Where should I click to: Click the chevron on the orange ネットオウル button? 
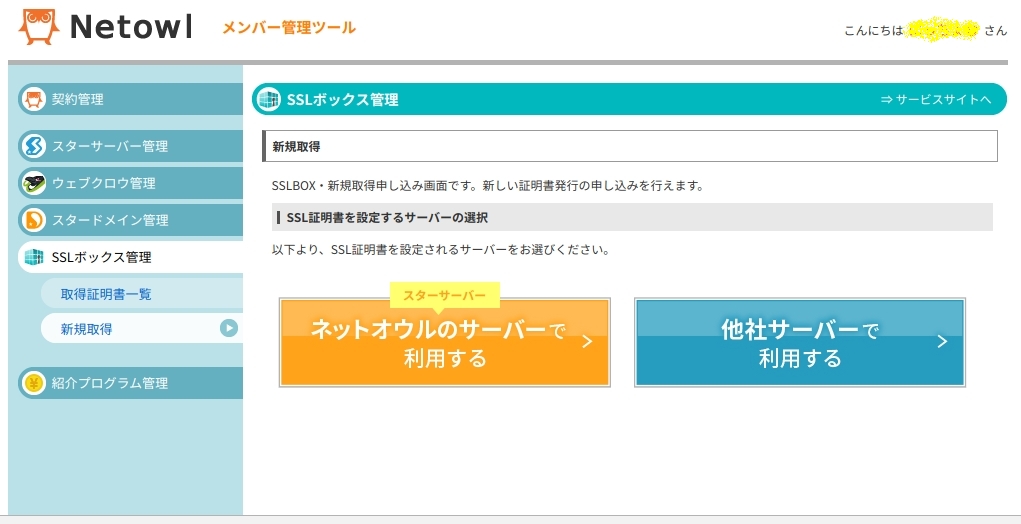tap(587, 342)
